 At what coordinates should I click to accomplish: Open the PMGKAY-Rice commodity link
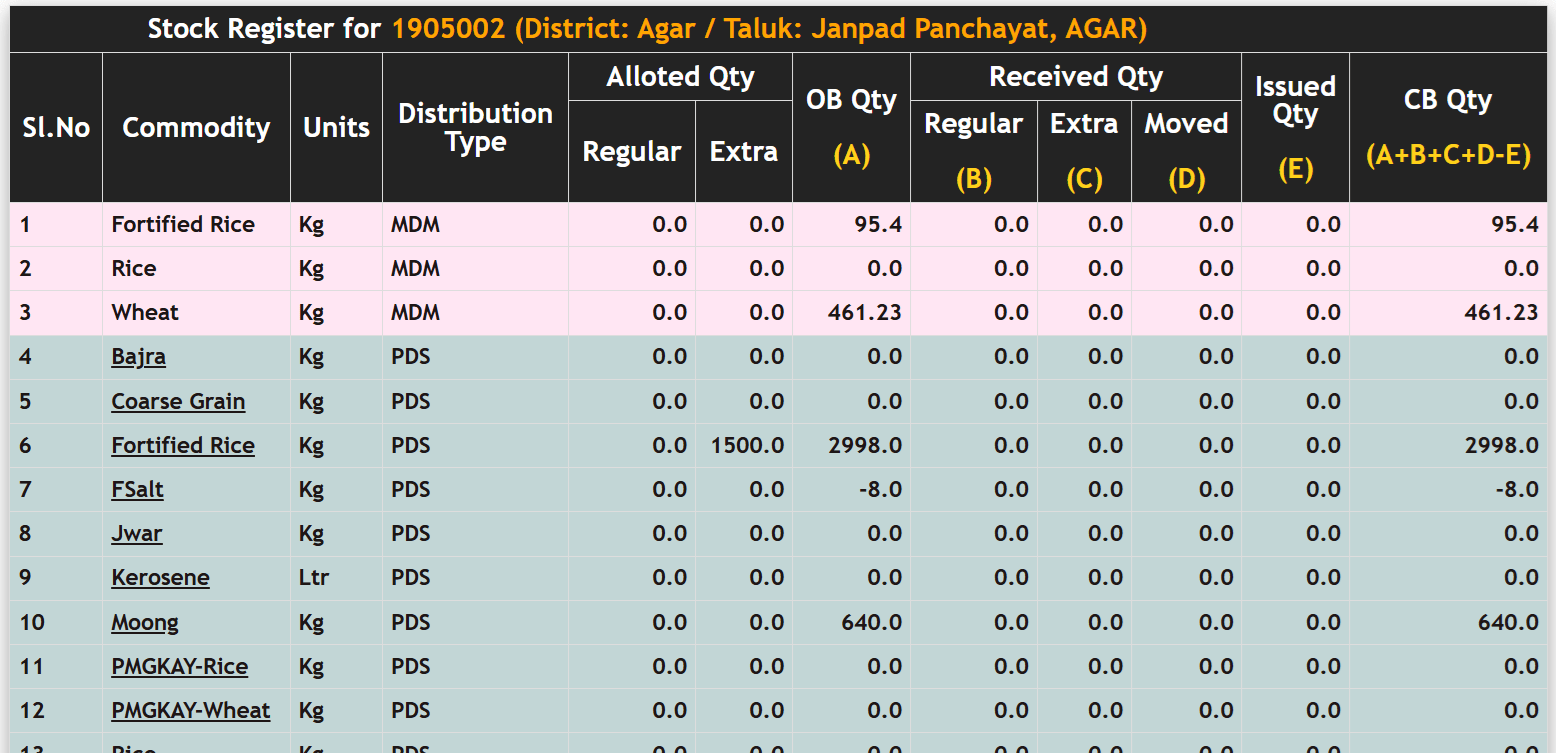click(x=180, y=666)
